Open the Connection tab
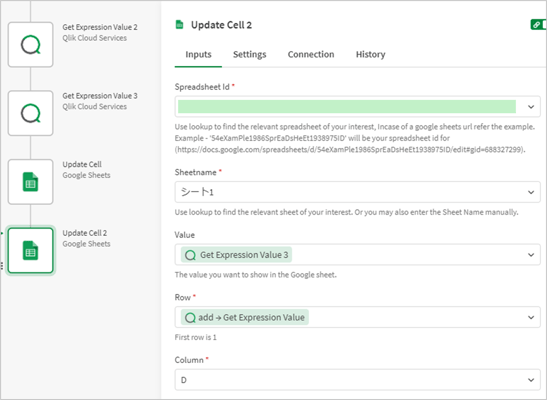The height and width of the screenshot is (400, 547). [311, 54]
